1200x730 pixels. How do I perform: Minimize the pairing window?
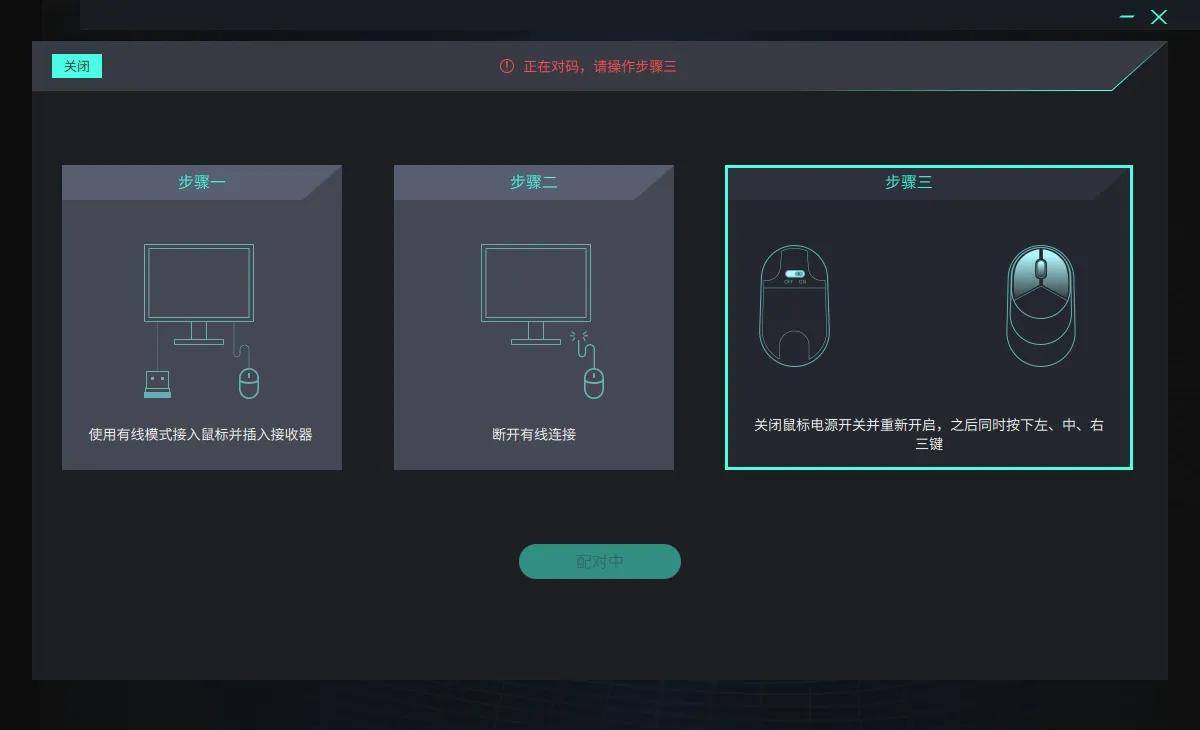click(x=1127, y=17)
